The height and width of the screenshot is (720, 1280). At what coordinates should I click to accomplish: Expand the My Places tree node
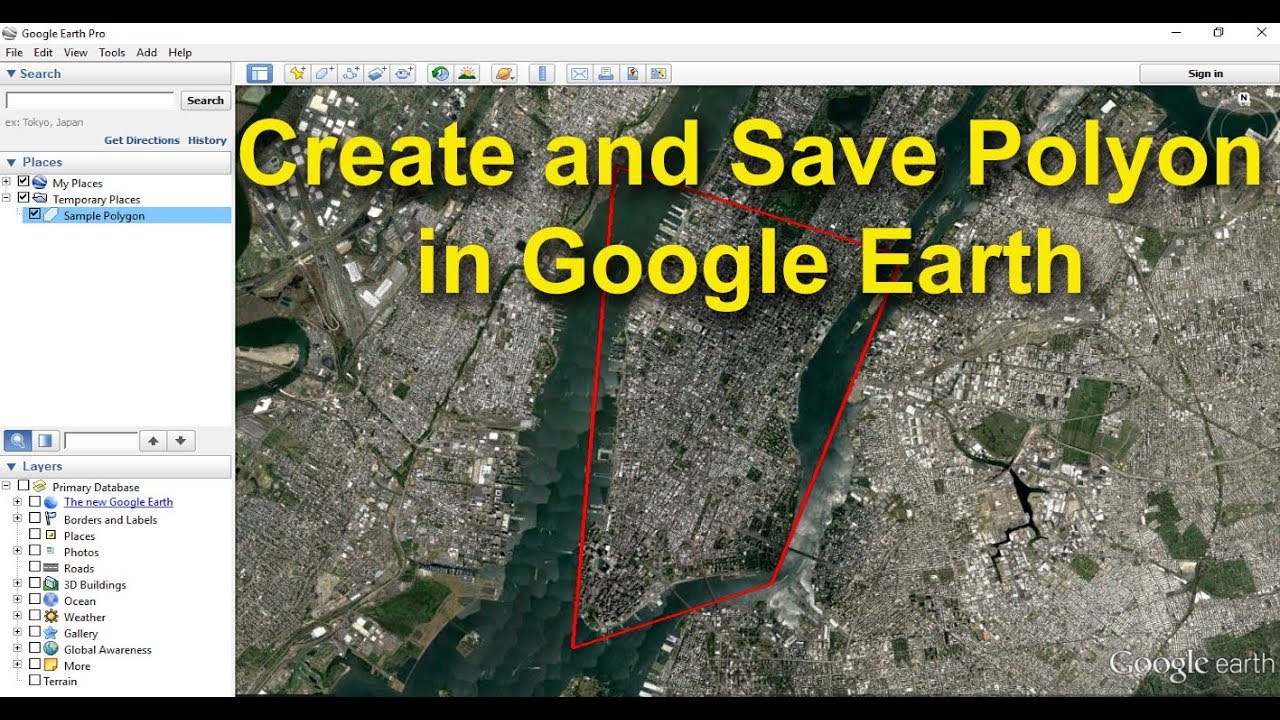coord(7,182)
